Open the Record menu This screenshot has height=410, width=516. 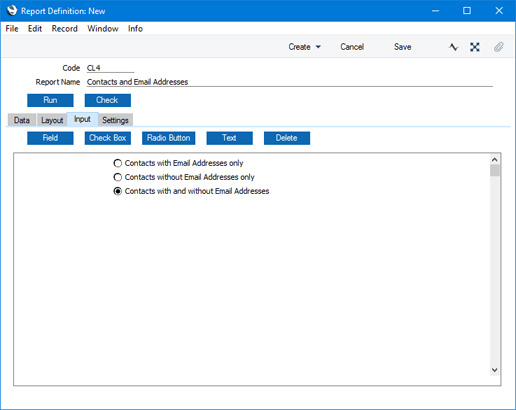(64, 29)
